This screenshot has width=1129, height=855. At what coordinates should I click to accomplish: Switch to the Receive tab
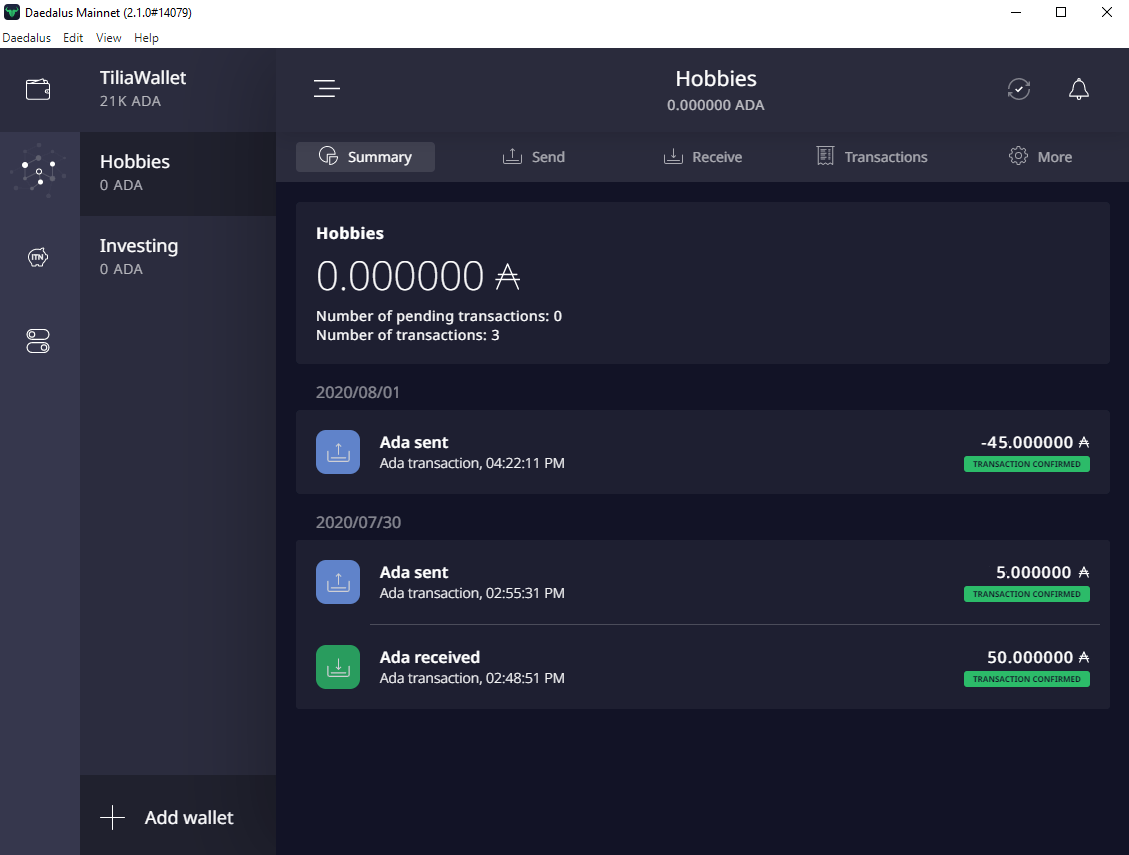703,157
